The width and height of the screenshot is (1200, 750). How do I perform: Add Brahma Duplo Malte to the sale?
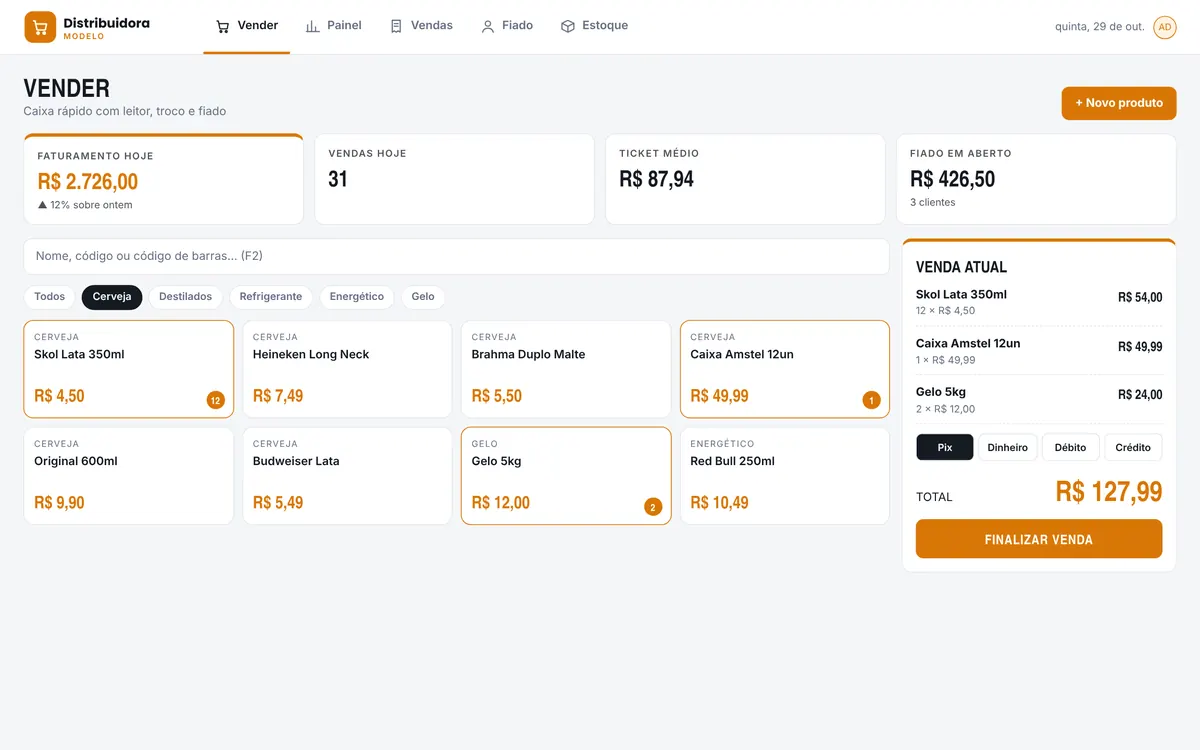tap(566, 369)
